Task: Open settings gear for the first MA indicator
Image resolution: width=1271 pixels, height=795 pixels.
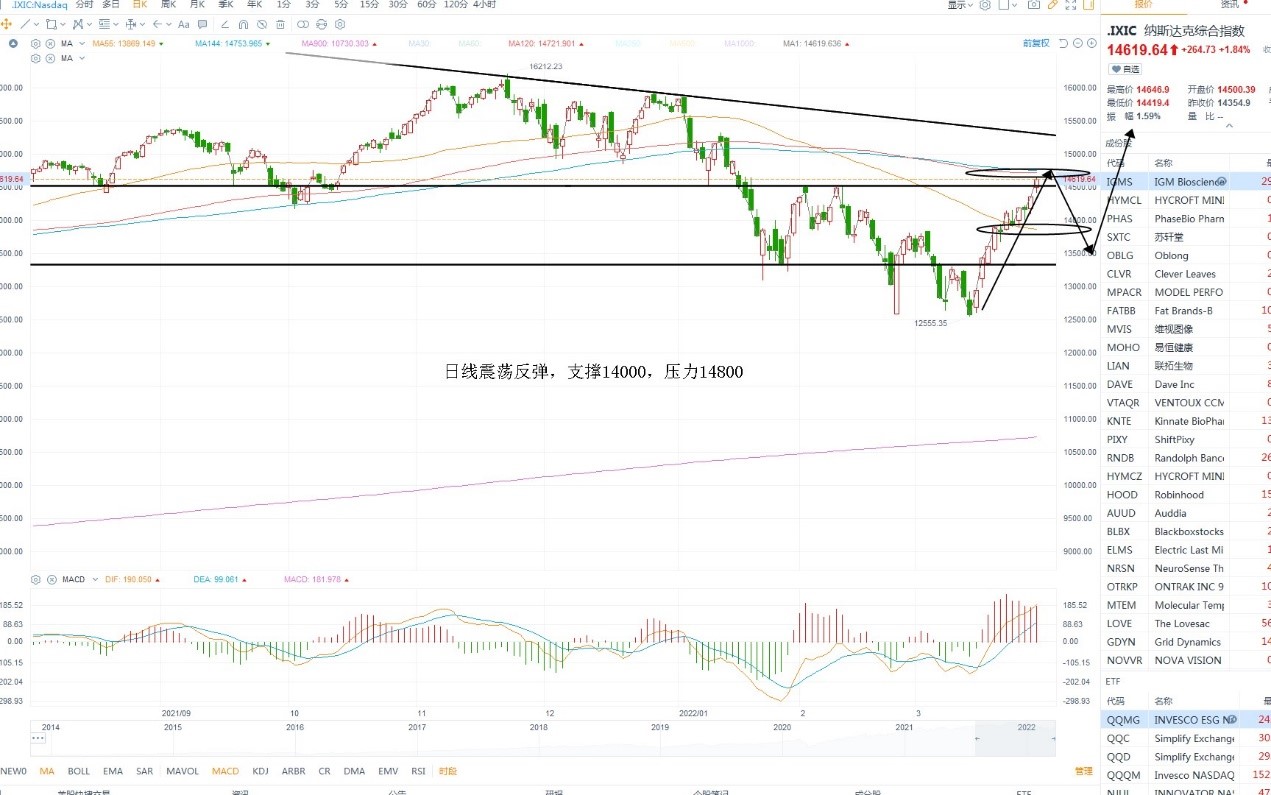Action: pos(36,44)
